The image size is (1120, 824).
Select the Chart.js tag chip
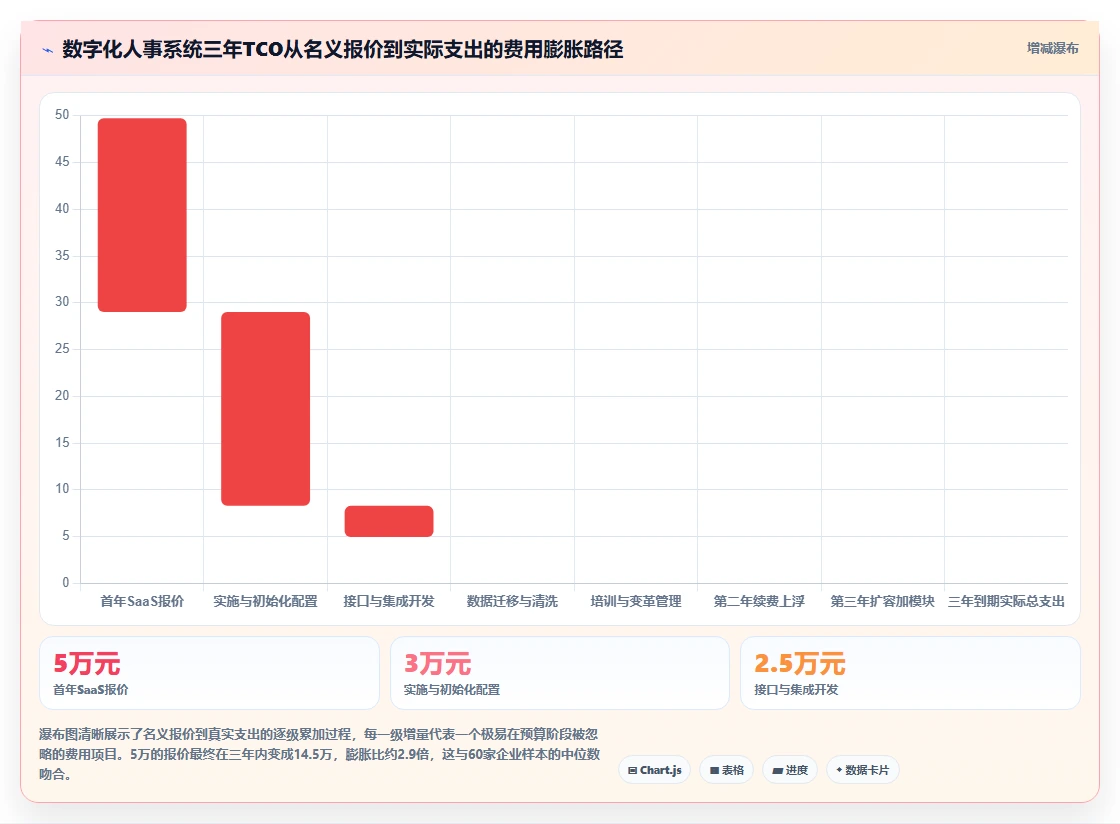(654, 770)
